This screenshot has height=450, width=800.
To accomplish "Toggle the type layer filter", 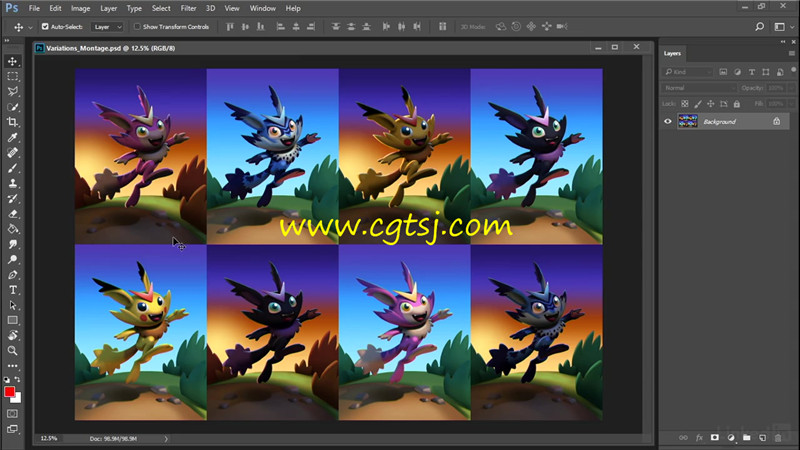I will pyautogui.click(x=752, y=72).
